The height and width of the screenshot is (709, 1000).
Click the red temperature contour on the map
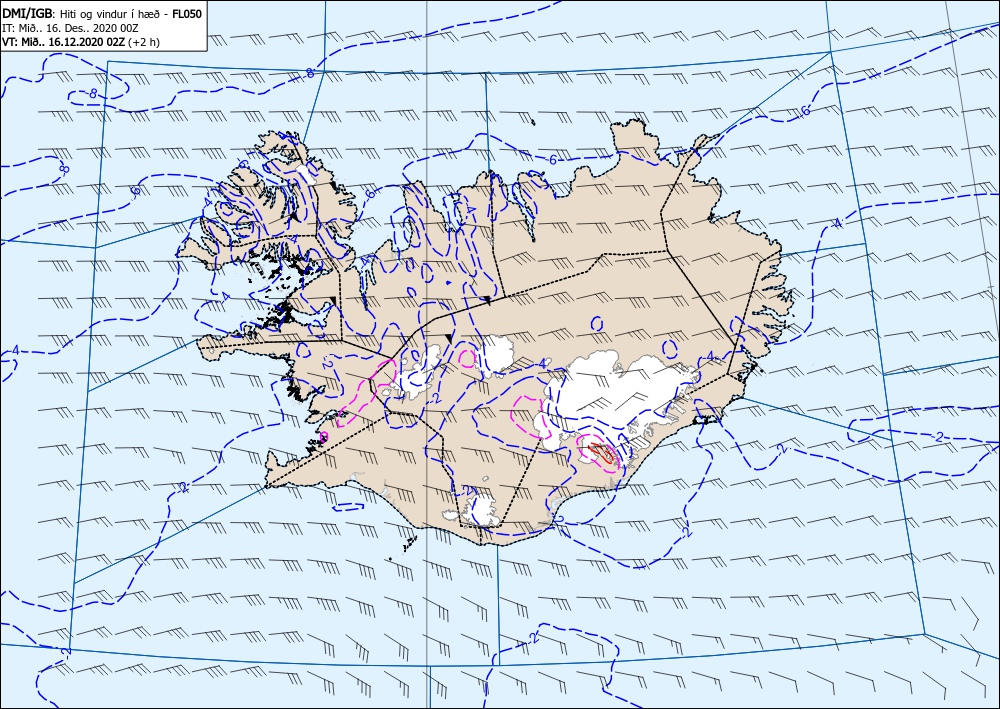[602, 451]
